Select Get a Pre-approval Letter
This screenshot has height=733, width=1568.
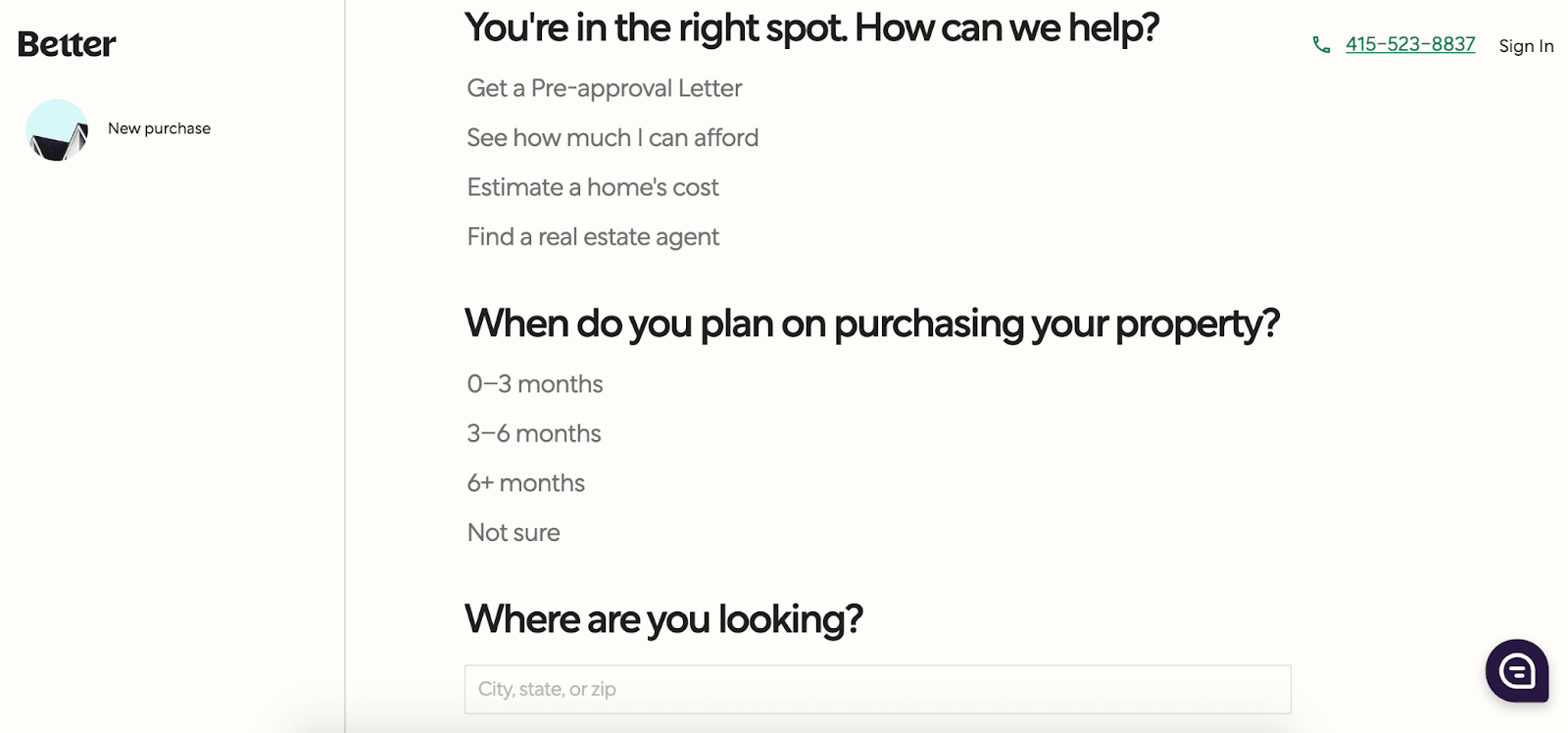pyautogui.click(x=604, y=88)
